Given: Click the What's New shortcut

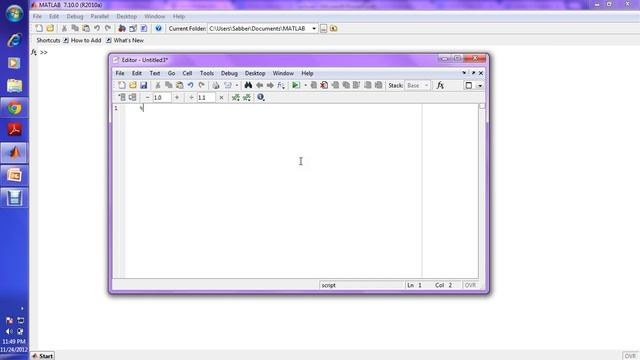Looking at the screenshot, I should [124, 40].
